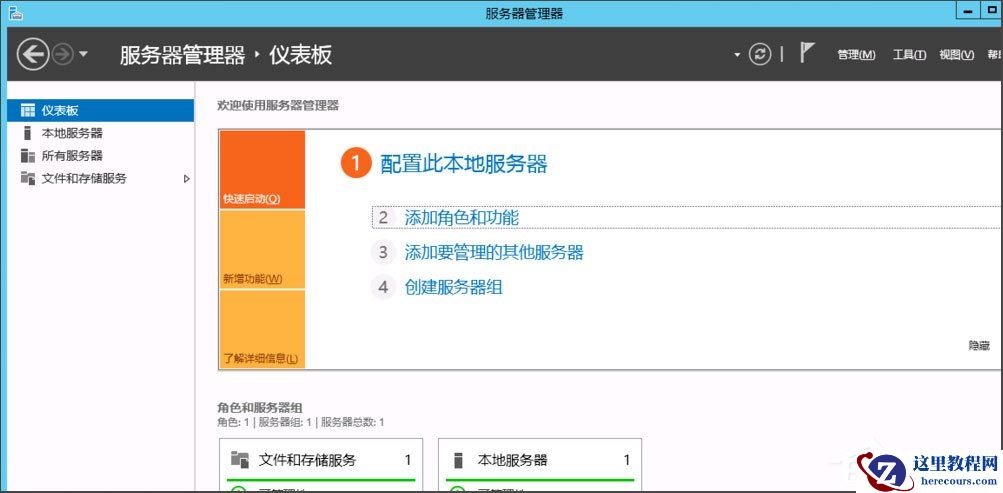Click the orange step 1 circle
This screenshot has width=1003, height=493.
[356, 164]
